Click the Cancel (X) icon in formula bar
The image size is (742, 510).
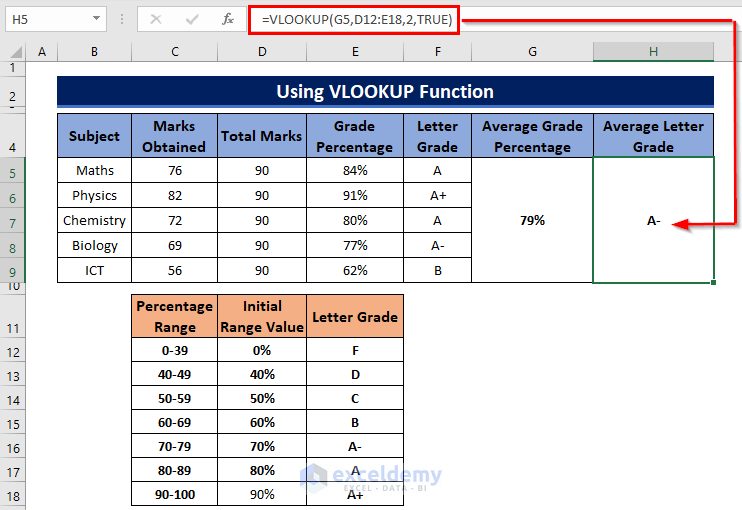(156, 19)
